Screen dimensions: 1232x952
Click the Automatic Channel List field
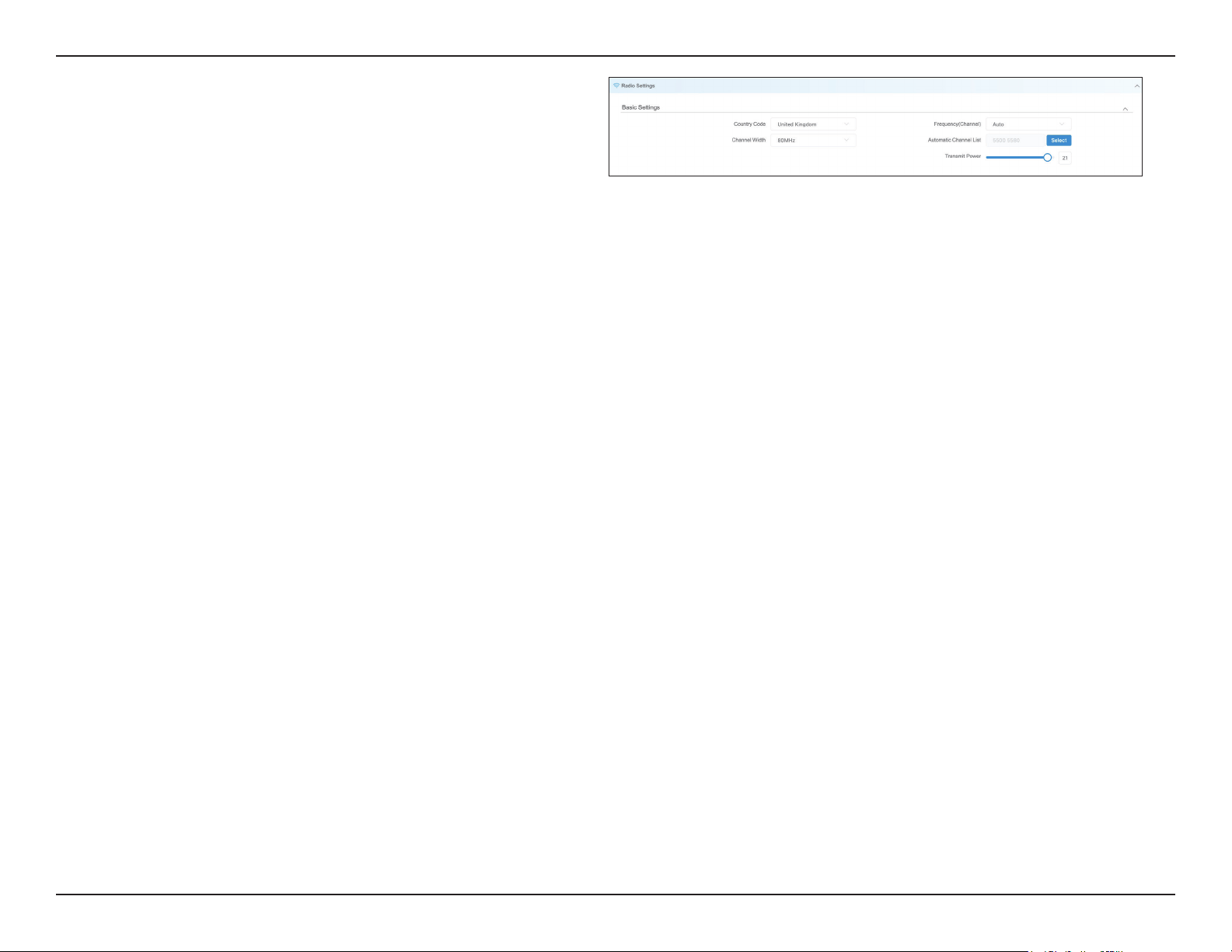click(1015, 141)
